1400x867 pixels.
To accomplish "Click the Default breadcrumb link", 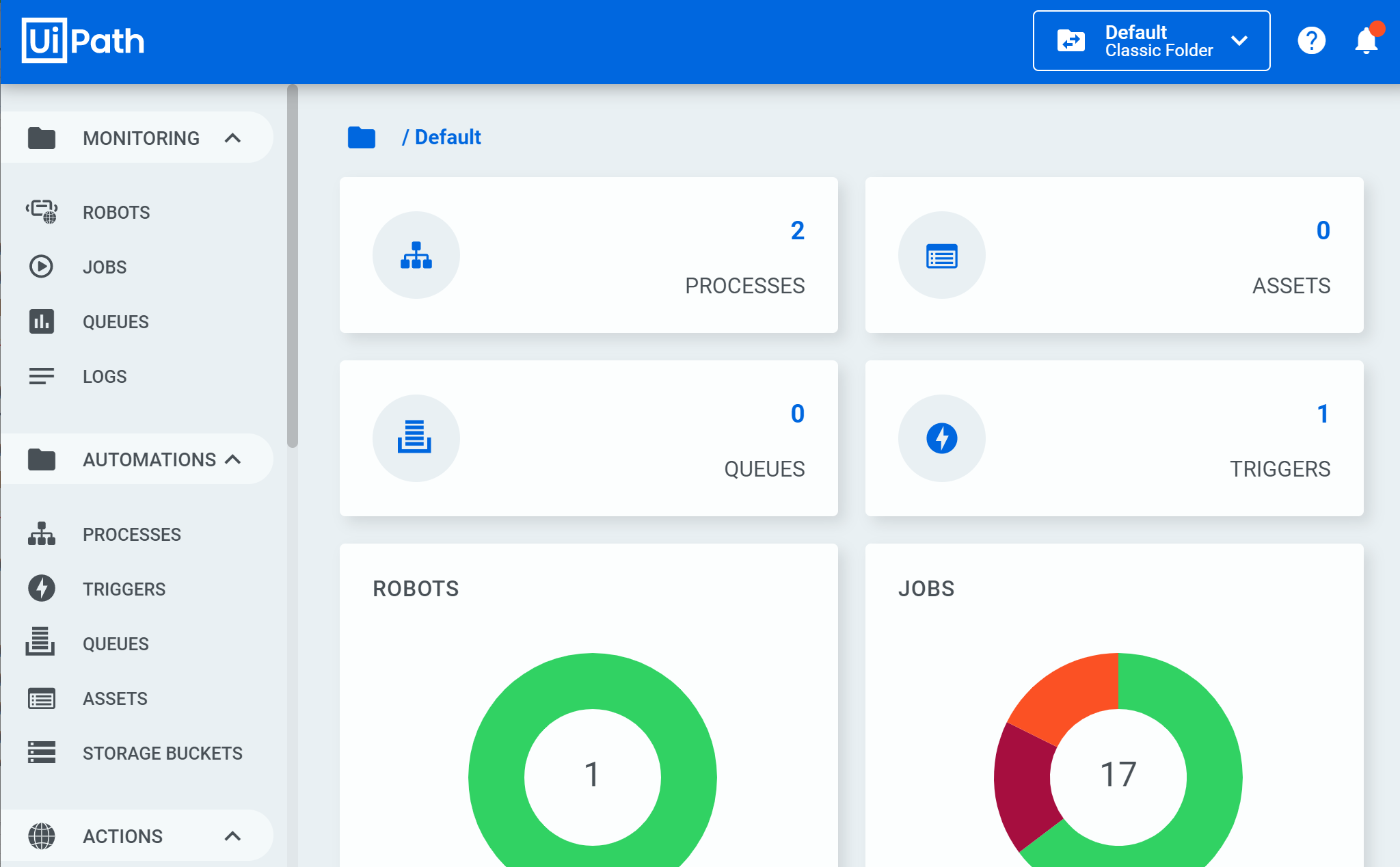I will point(448,137).
